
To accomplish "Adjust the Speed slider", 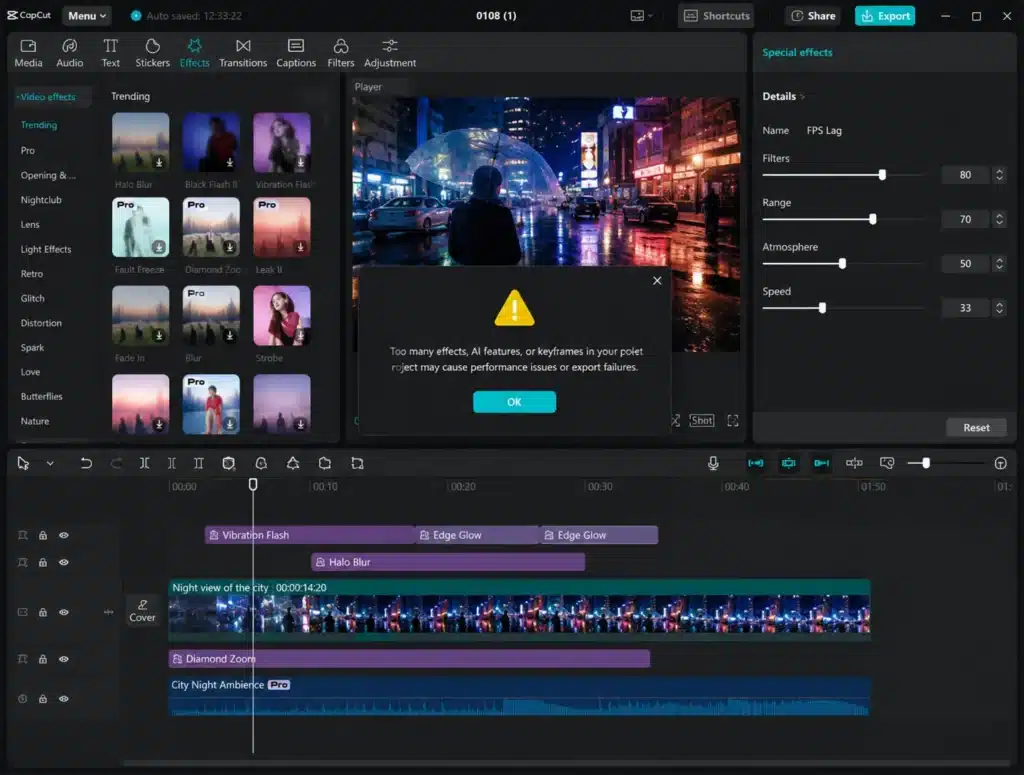I will pos(822,308).
